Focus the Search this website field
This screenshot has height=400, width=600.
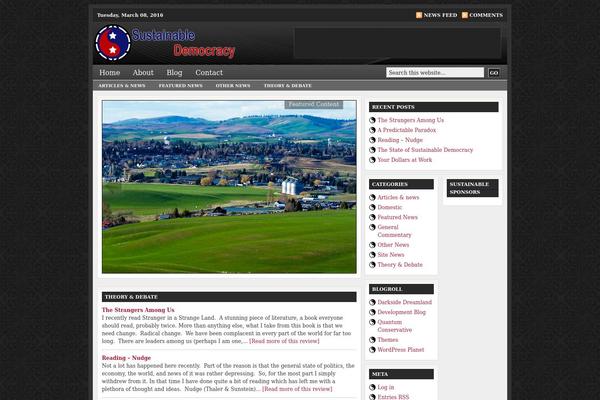[x=435, y=73]
